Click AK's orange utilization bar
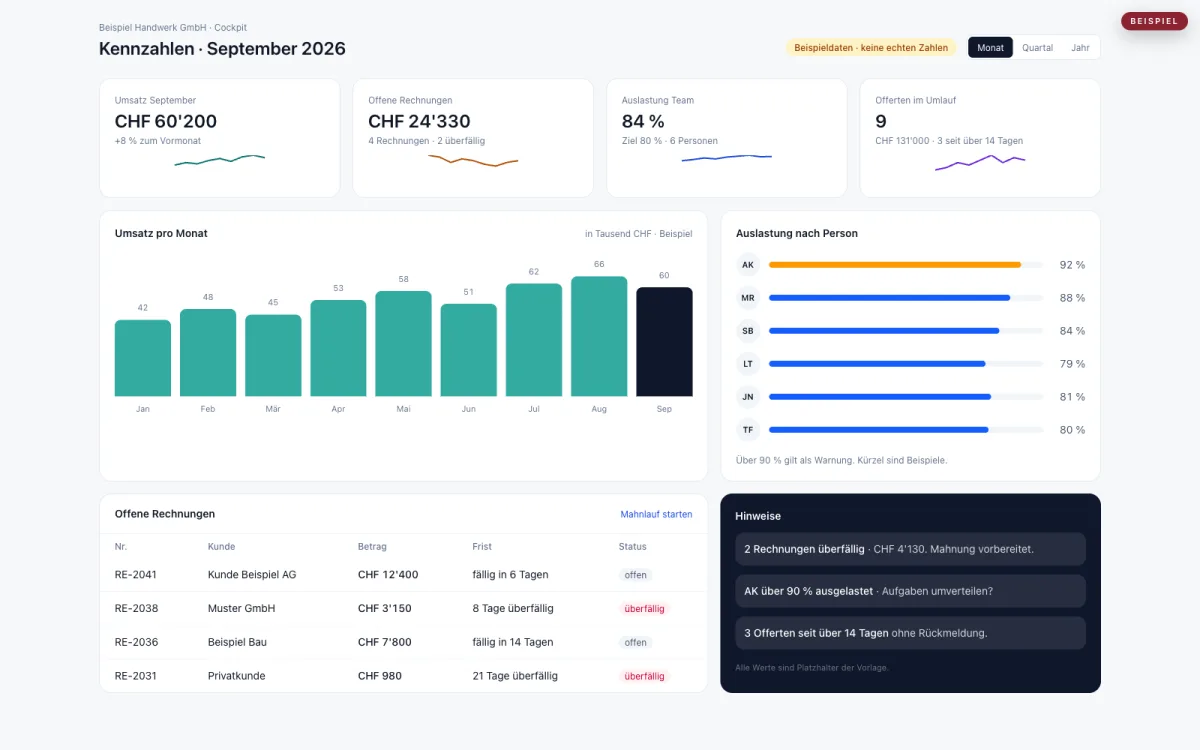 (x=895, y=265)
